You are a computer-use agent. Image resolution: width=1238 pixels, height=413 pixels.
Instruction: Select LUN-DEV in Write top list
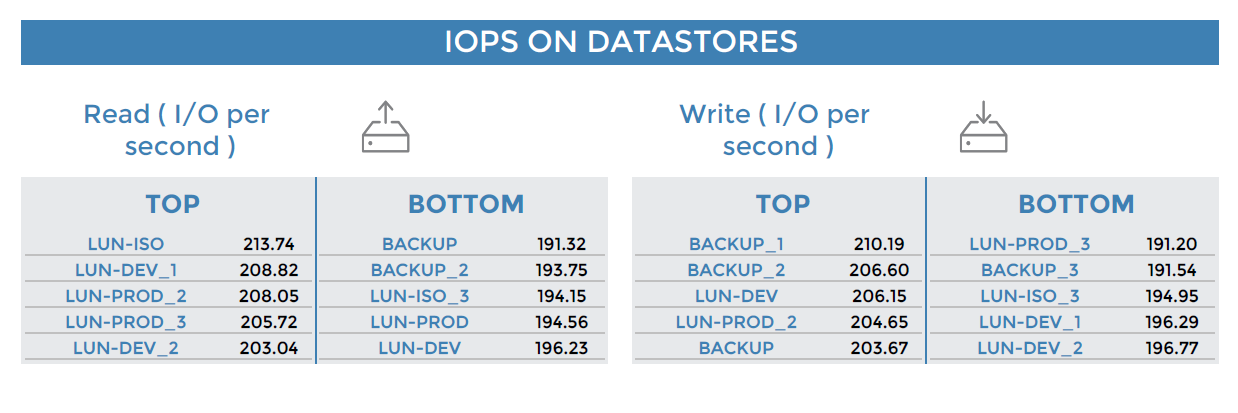(x=736, y=296)
